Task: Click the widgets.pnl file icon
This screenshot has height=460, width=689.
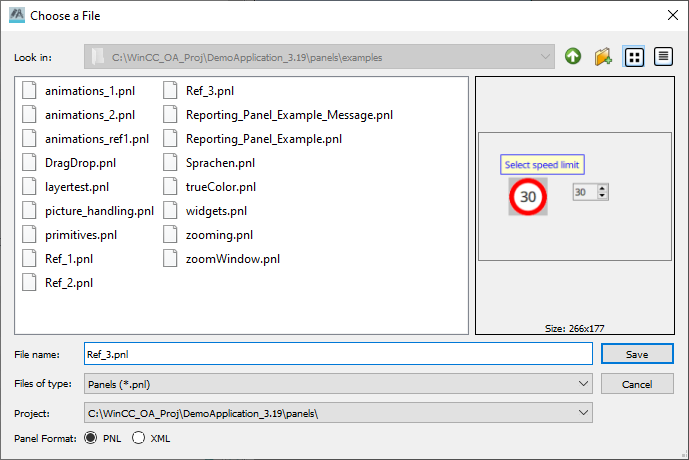Action: (170, 211)
